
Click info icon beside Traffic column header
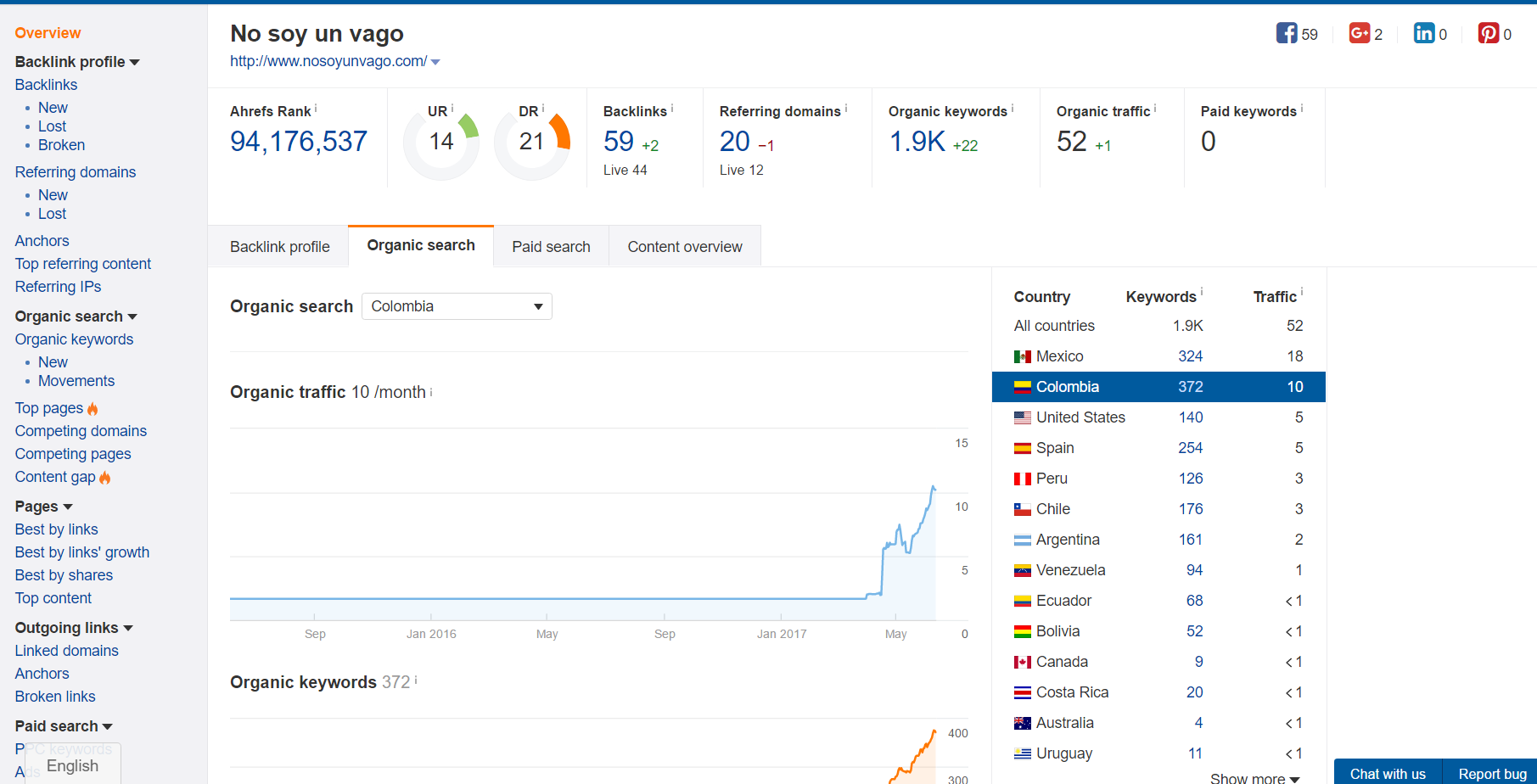[1302, 292]
